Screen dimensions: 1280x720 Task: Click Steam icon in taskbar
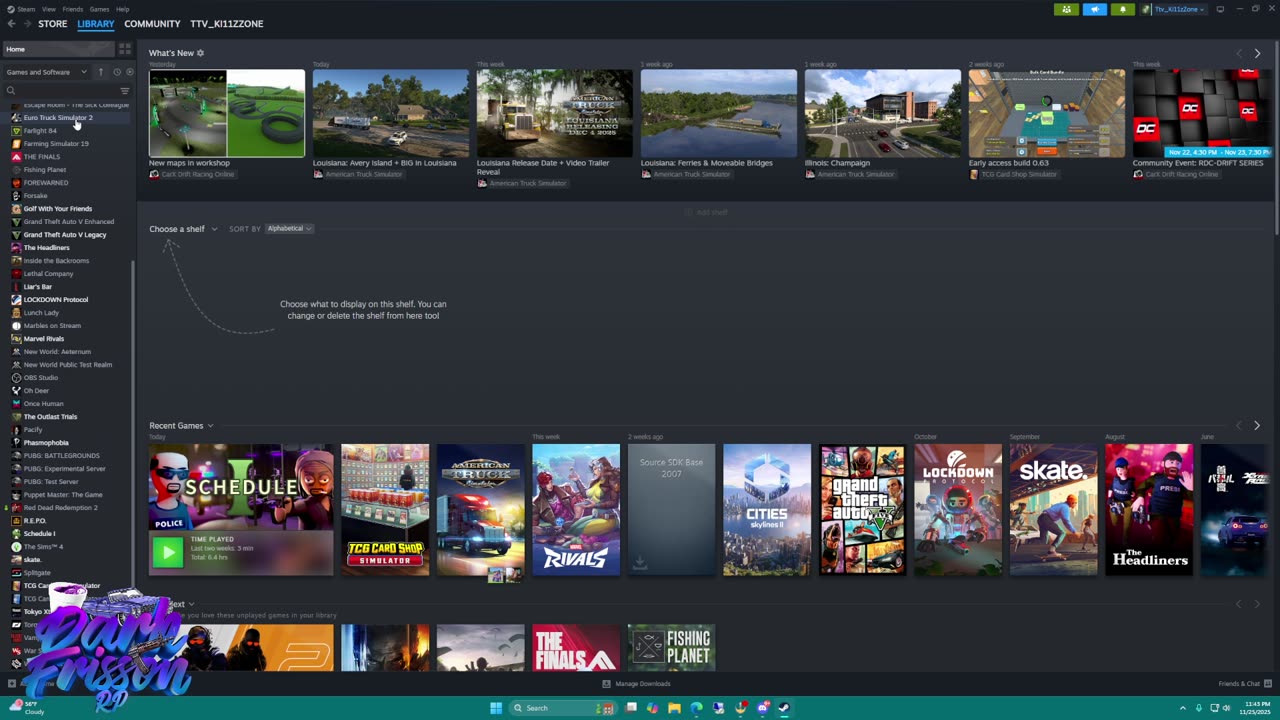(784, 708)
